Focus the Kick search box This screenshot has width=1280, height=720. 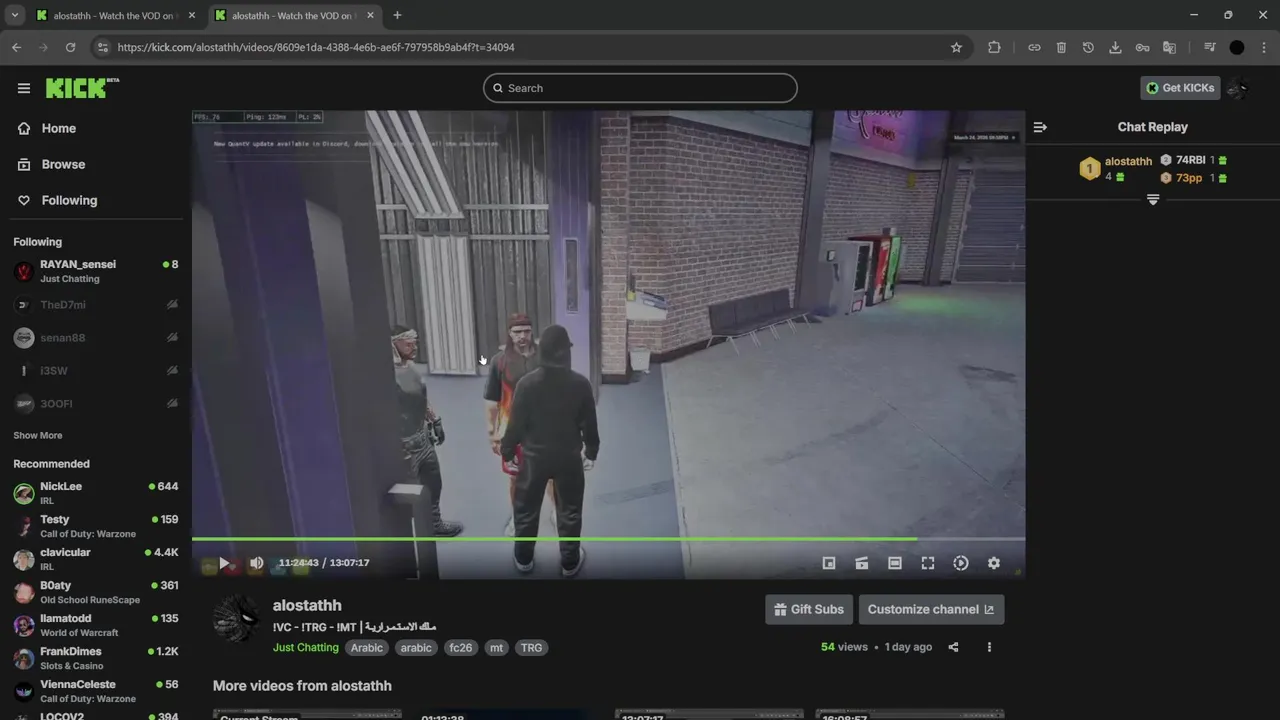[x=640, y=88]
